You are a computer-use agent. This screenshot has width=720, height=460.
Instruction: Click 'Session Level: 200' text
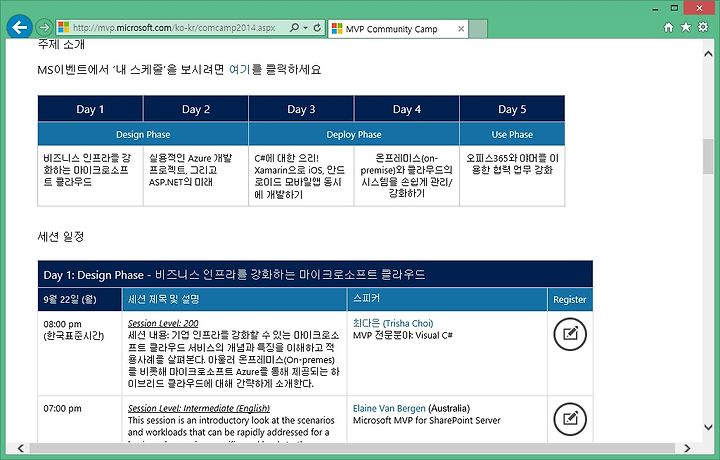(x=163, y=323)
